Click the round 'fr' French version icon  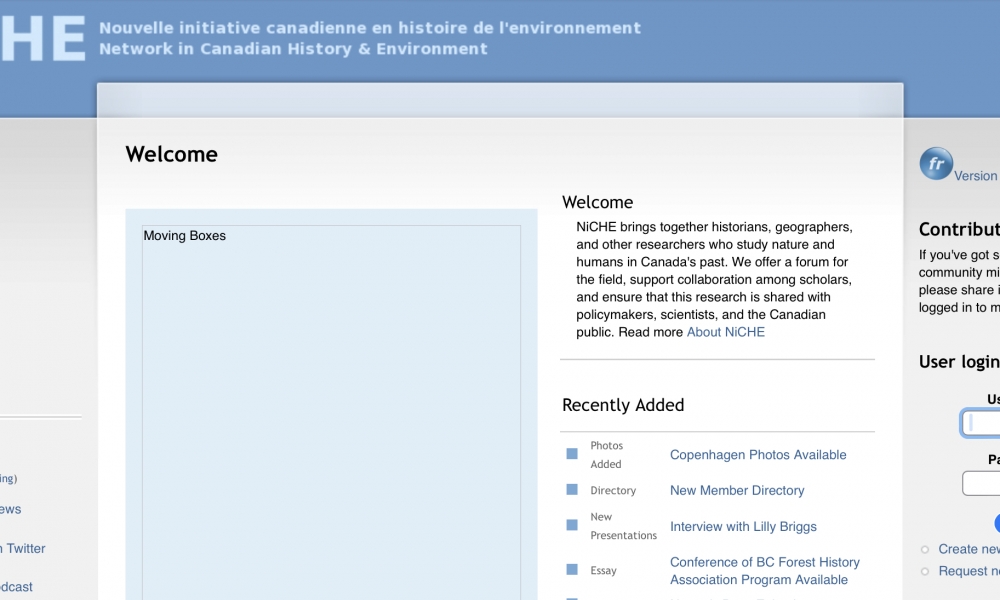point(936,164)
